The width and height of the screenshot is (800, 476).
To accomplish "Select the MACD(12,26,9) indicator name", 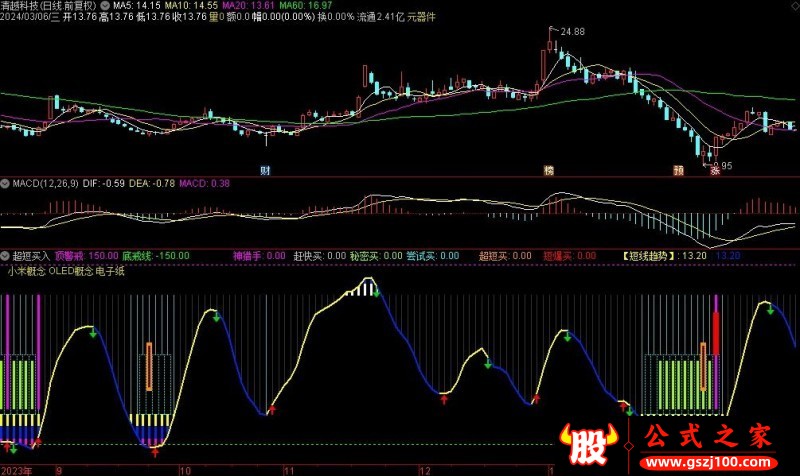I will click(46, 184).
